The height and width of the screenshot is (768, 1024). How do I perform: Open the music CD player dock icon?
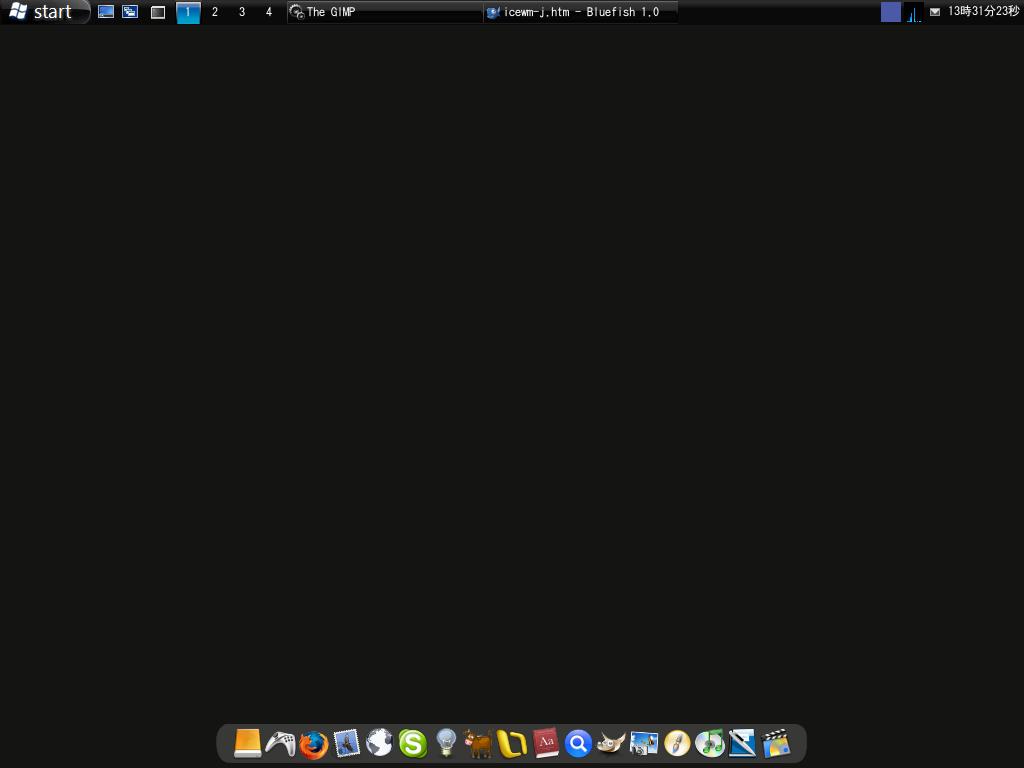tap(710, 743)
